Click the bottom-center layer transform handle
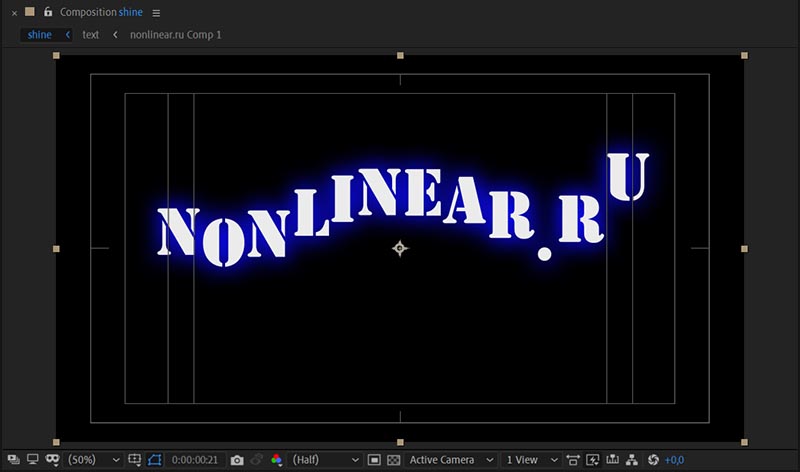The image size is (800, 472). [x=400, y=442]
